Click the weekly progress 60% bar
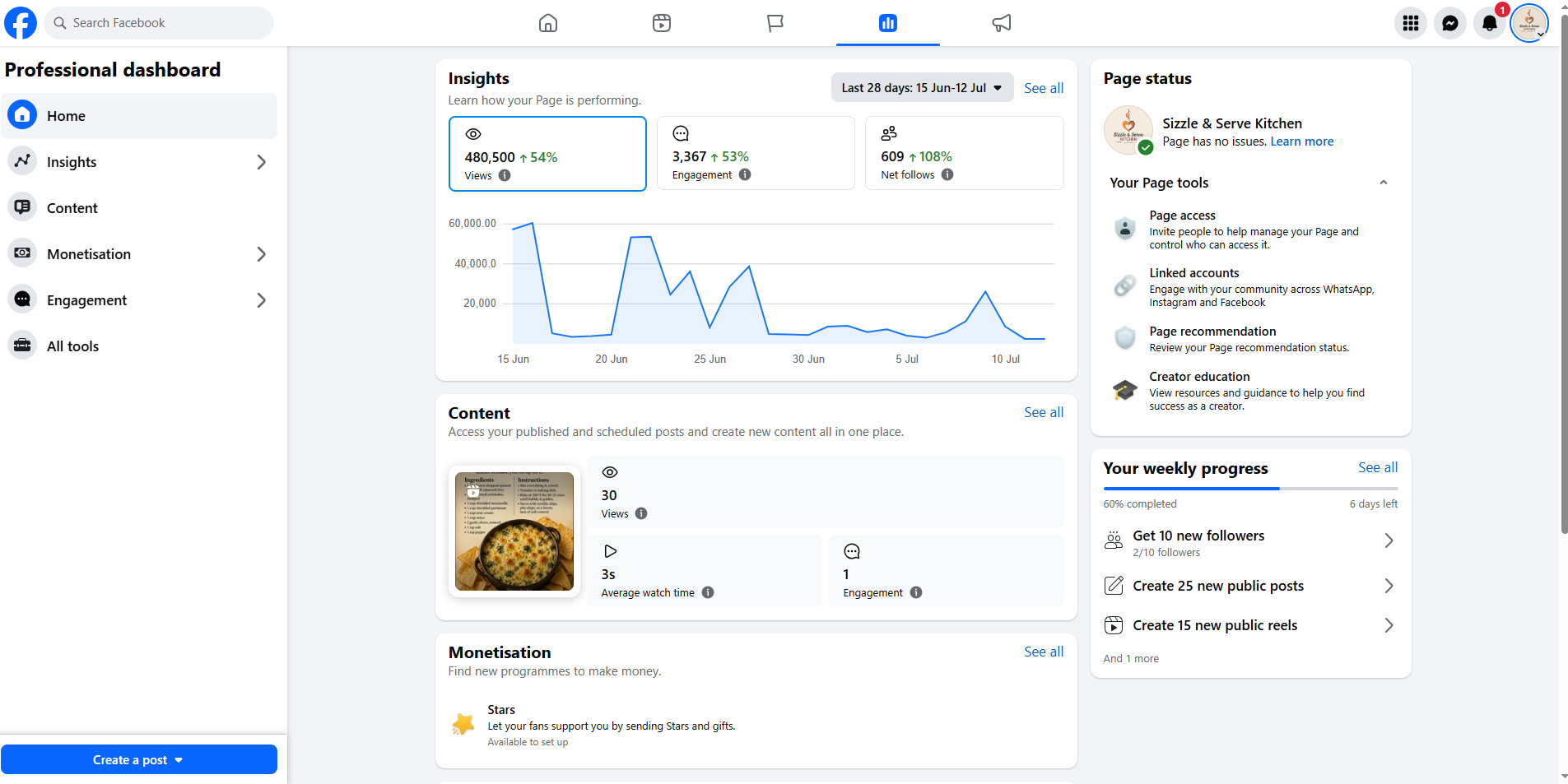The width and height of the screenshot is (1568, 784). (x=1250, y=489)
